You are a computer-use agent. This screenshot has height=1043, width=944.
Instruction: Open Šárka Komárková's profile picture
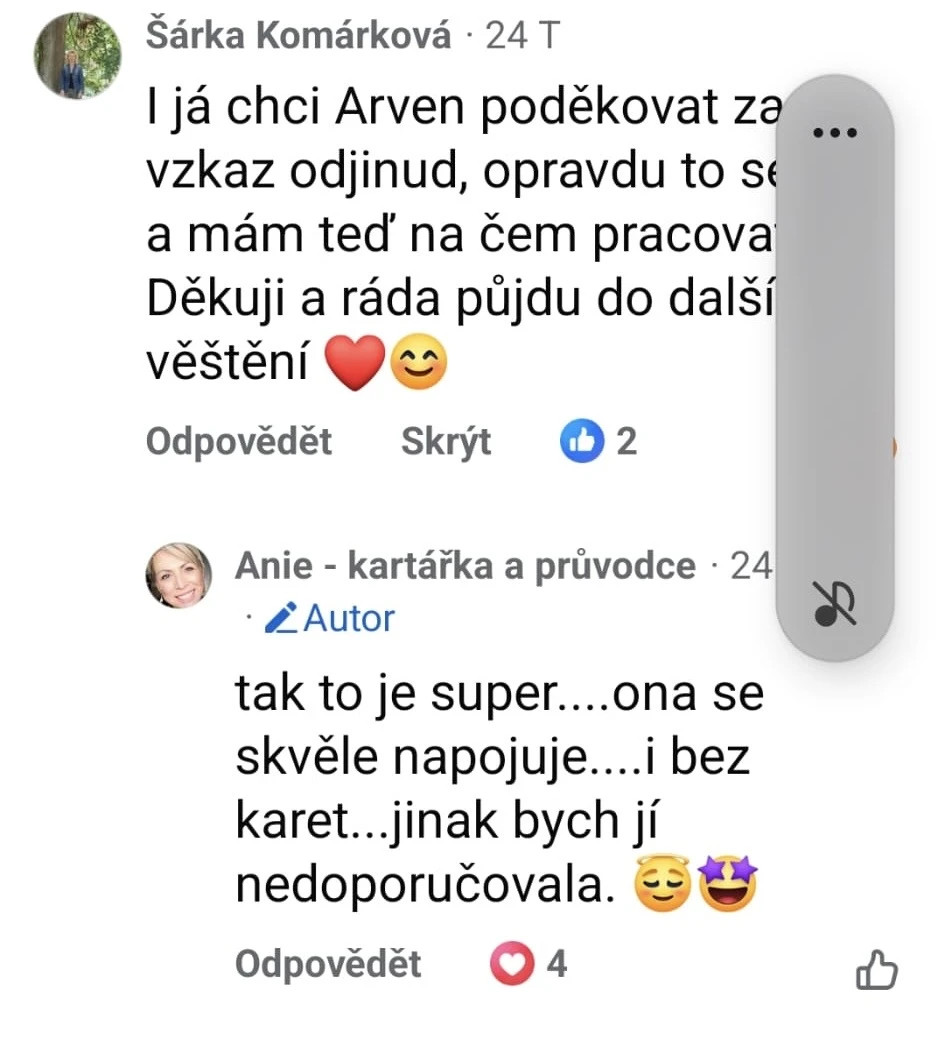pyautogui.click(x=78, y=56)
